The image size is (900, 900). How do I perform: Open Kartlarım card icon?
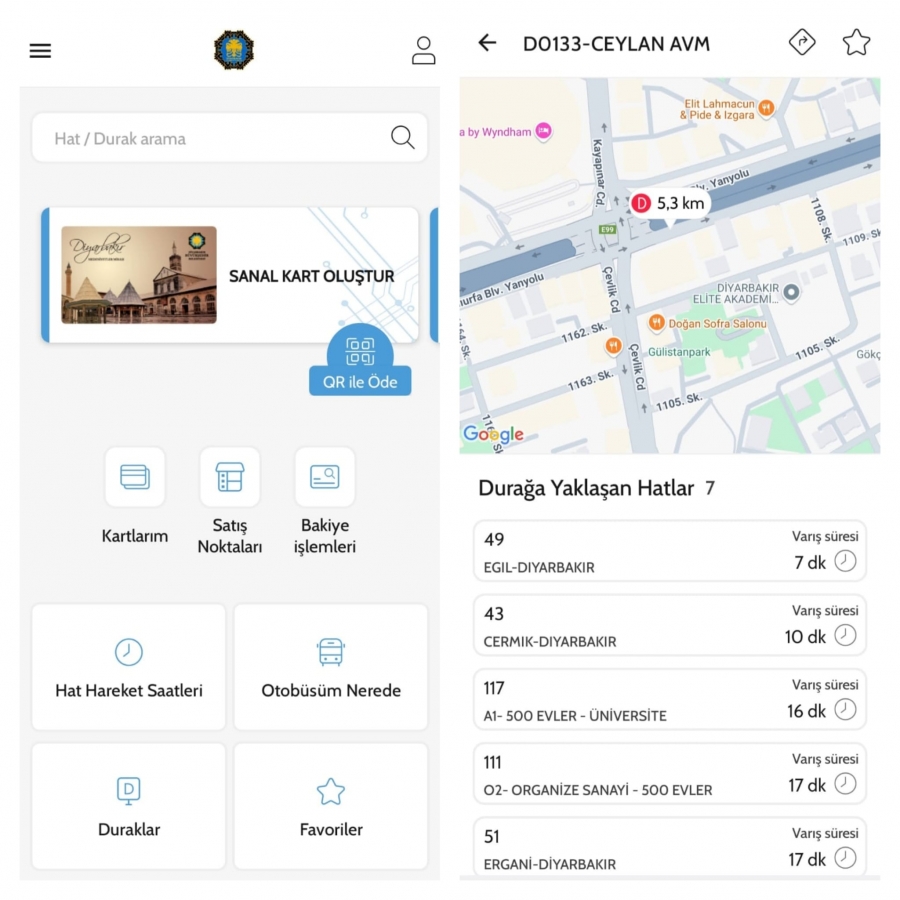tap(135, 477)
